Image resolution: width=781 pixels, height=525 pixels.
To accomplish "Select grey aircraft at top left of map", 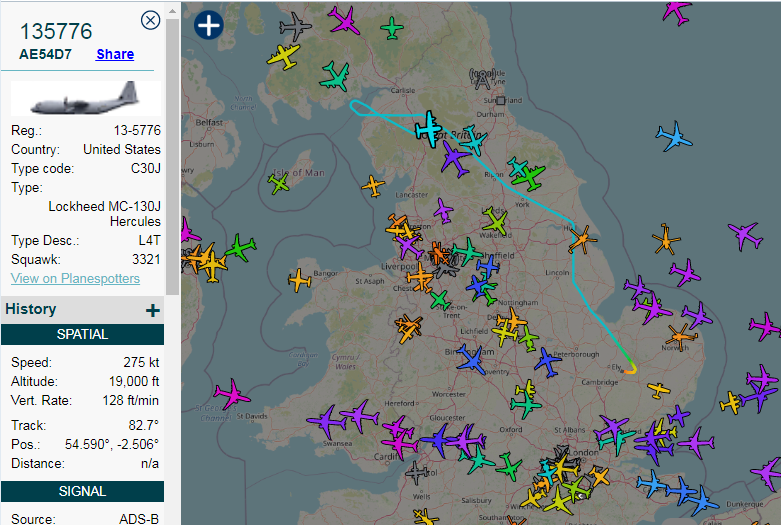I will 295,26.
